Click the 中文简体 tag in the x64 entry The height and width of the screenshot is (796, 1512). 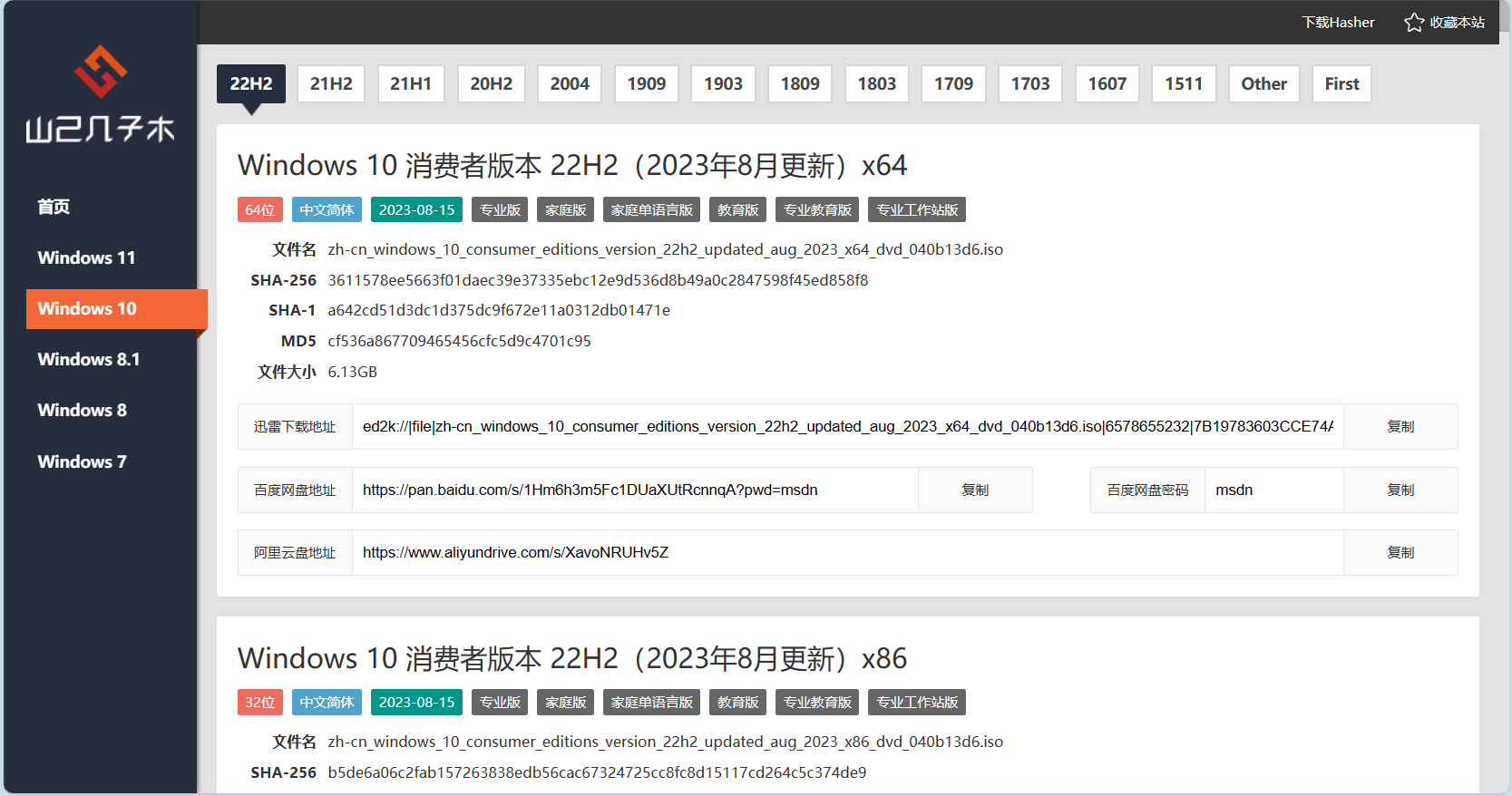tap(327, 209)
